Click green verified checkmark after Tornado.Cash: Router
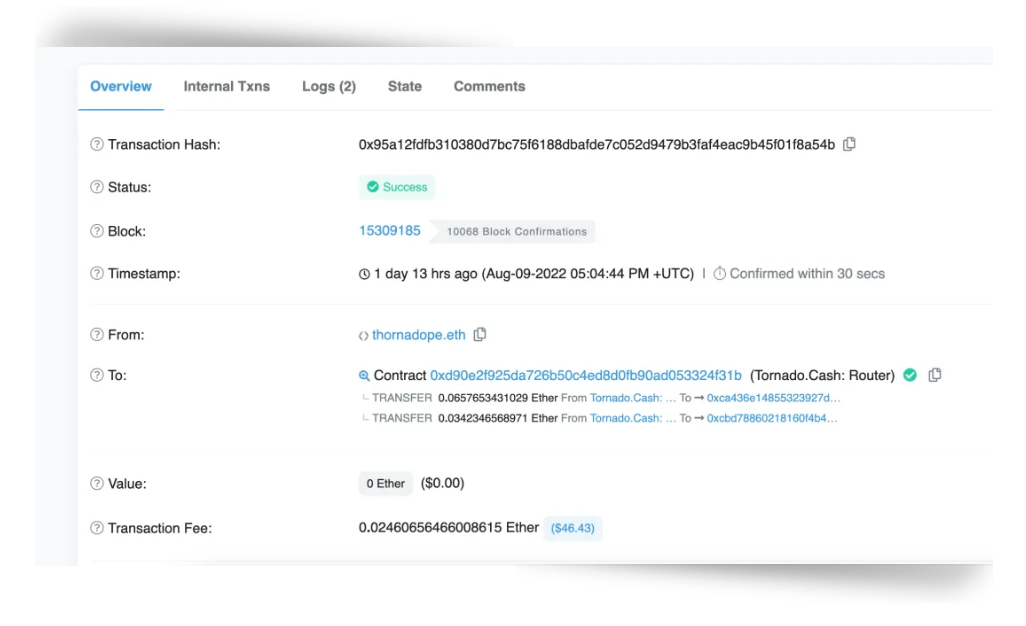Screen dimensions: 1026x626 click(910, 375)
